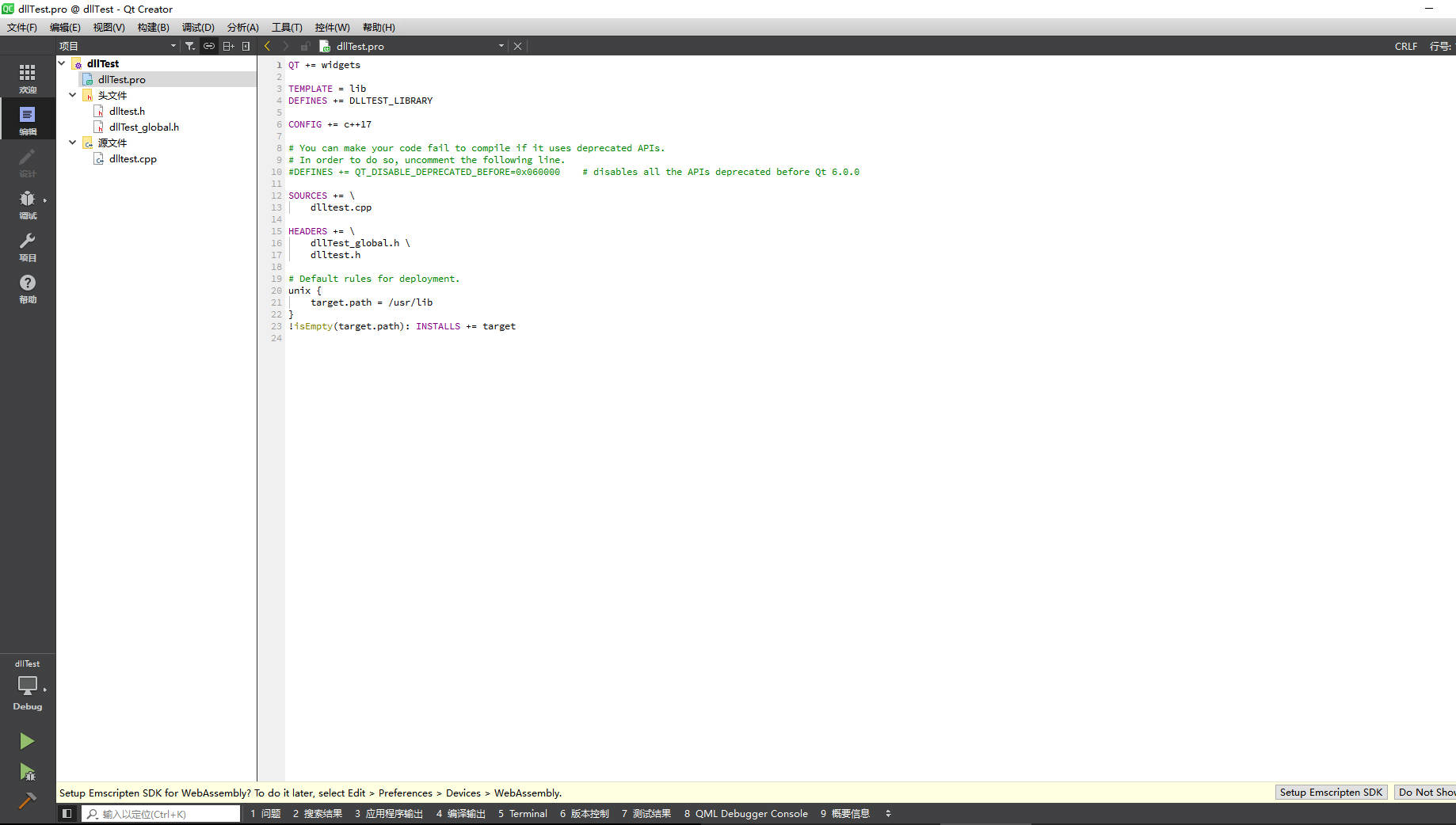Split the project sidebar view
Viewport: 1456px width, 825px height.
[x=228, y=46]
